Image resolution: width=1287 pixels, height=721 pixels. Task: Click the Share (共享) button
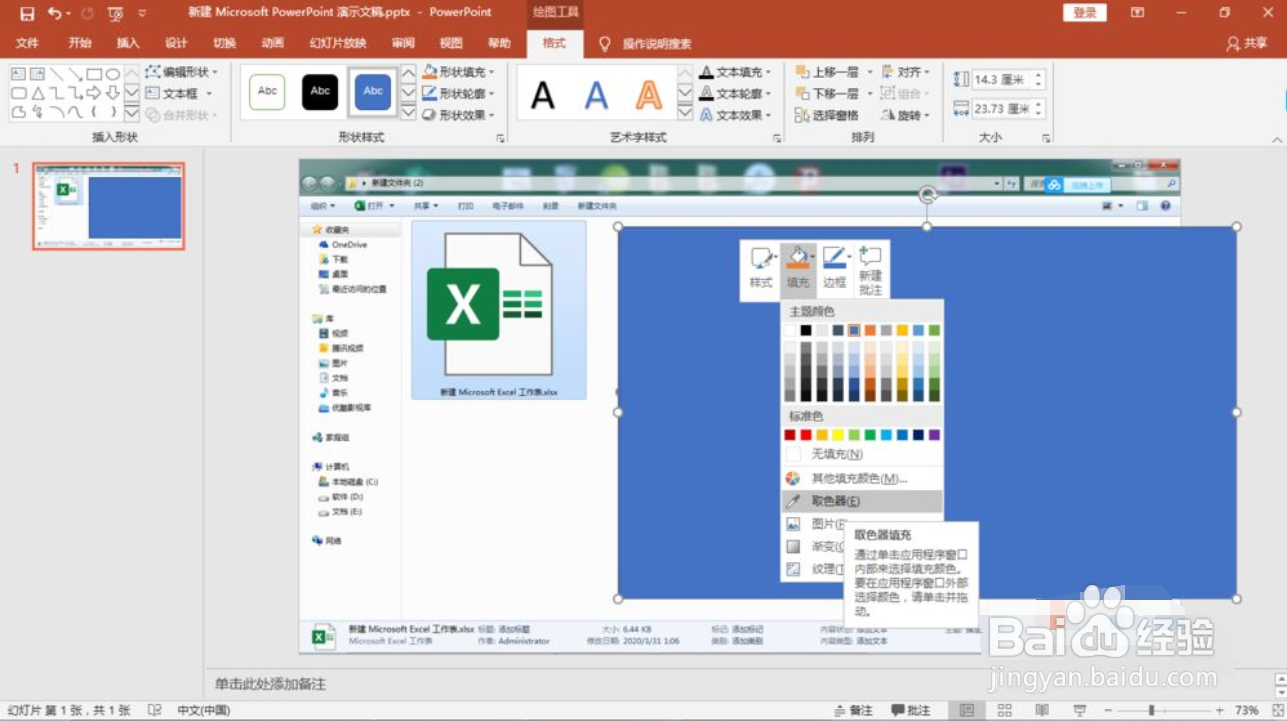tap(1246, 44)
